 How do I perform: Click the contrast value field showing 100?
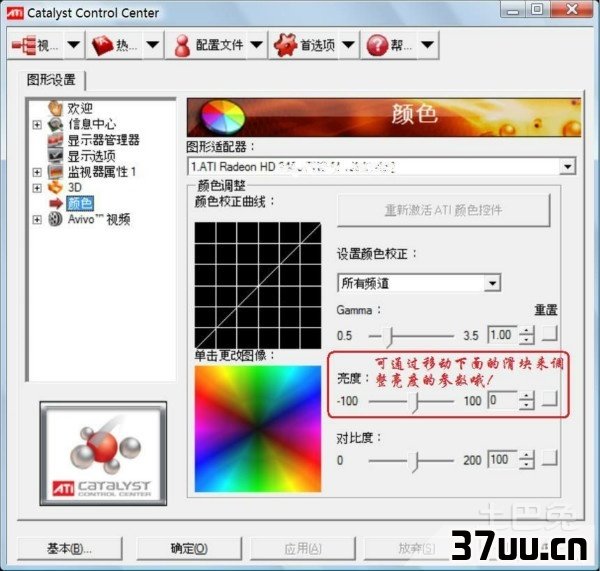[x=502, y=459]
